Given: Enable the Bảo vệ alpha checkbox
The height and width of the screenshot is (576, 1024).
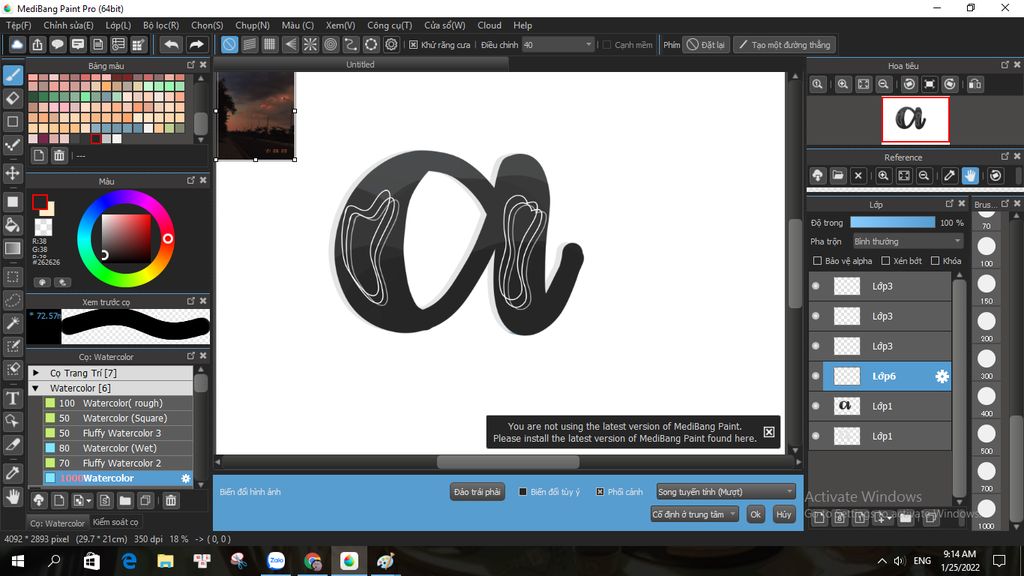Looking at the screenshot, I should [x=817, y=261].
